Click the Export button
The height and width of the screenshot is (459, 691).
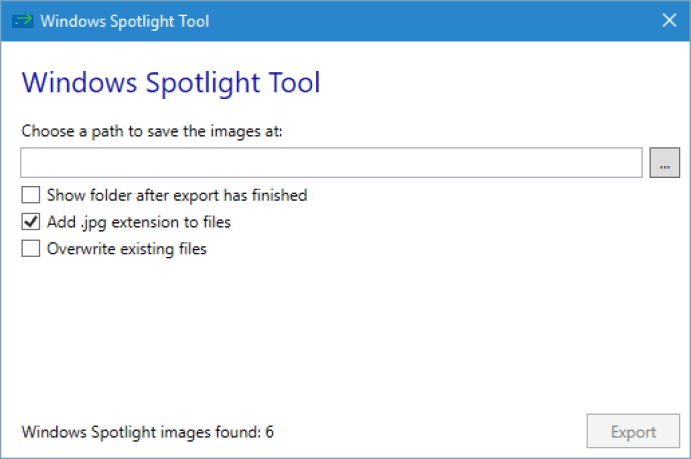click(633, 431)
